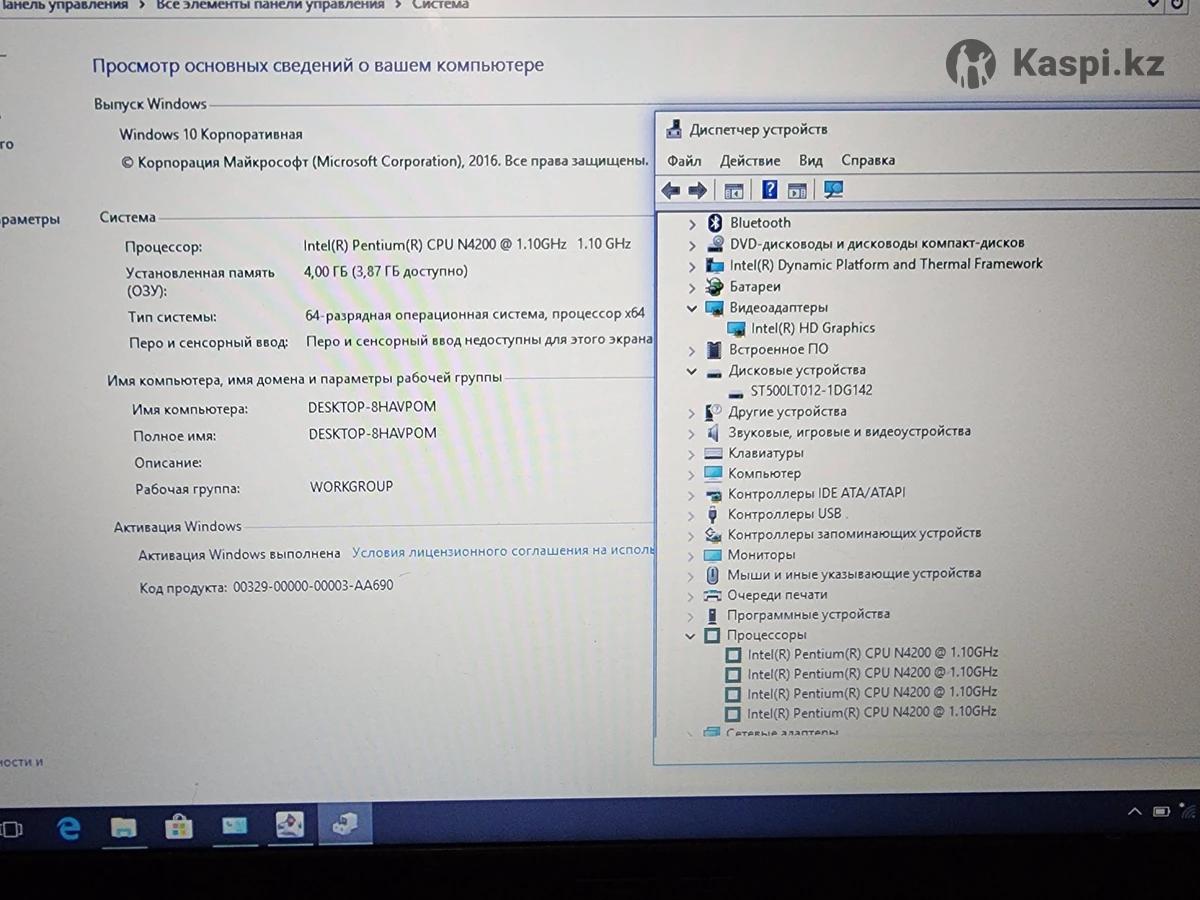Screen dimensions: 1200x900
Task: Click the battery icon in system tray
Action: [1161, 811]
